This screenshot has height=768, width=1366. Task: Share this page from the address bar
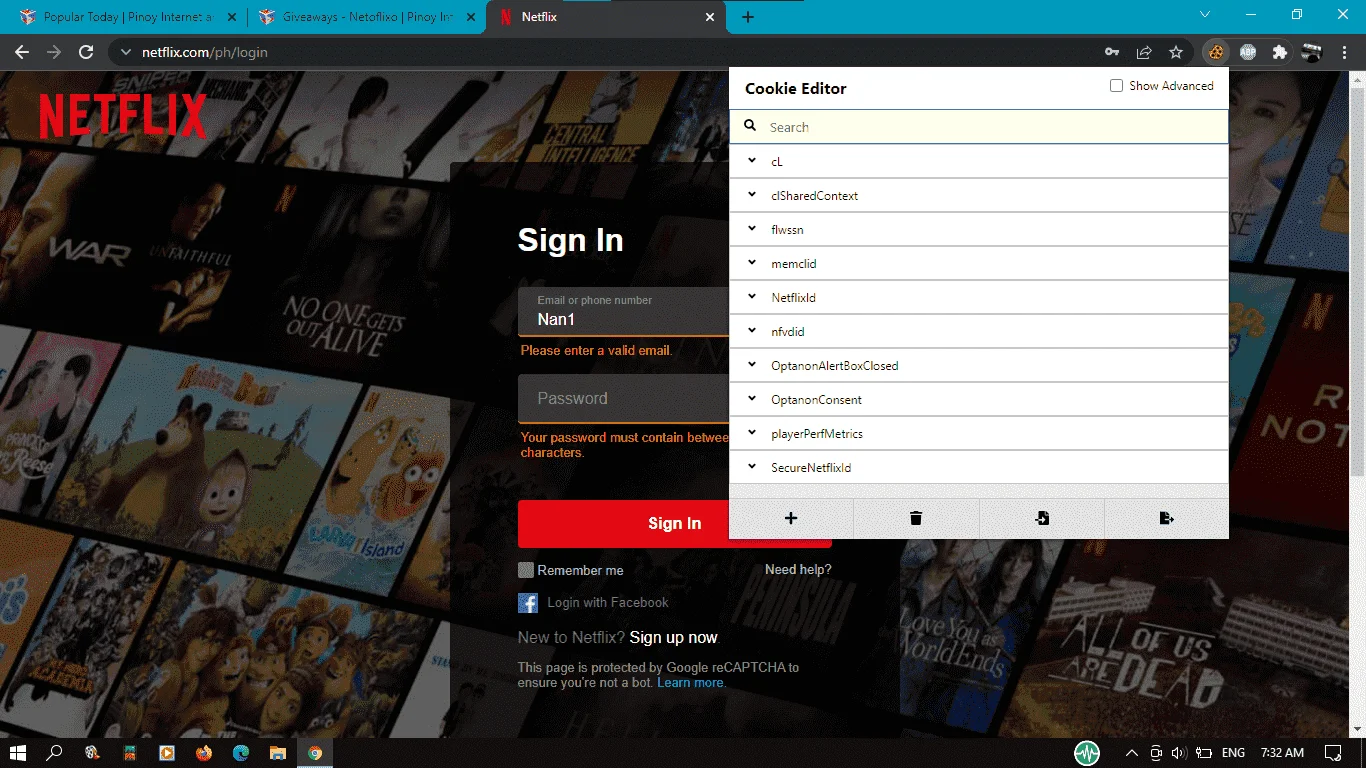coord(1144,52)
